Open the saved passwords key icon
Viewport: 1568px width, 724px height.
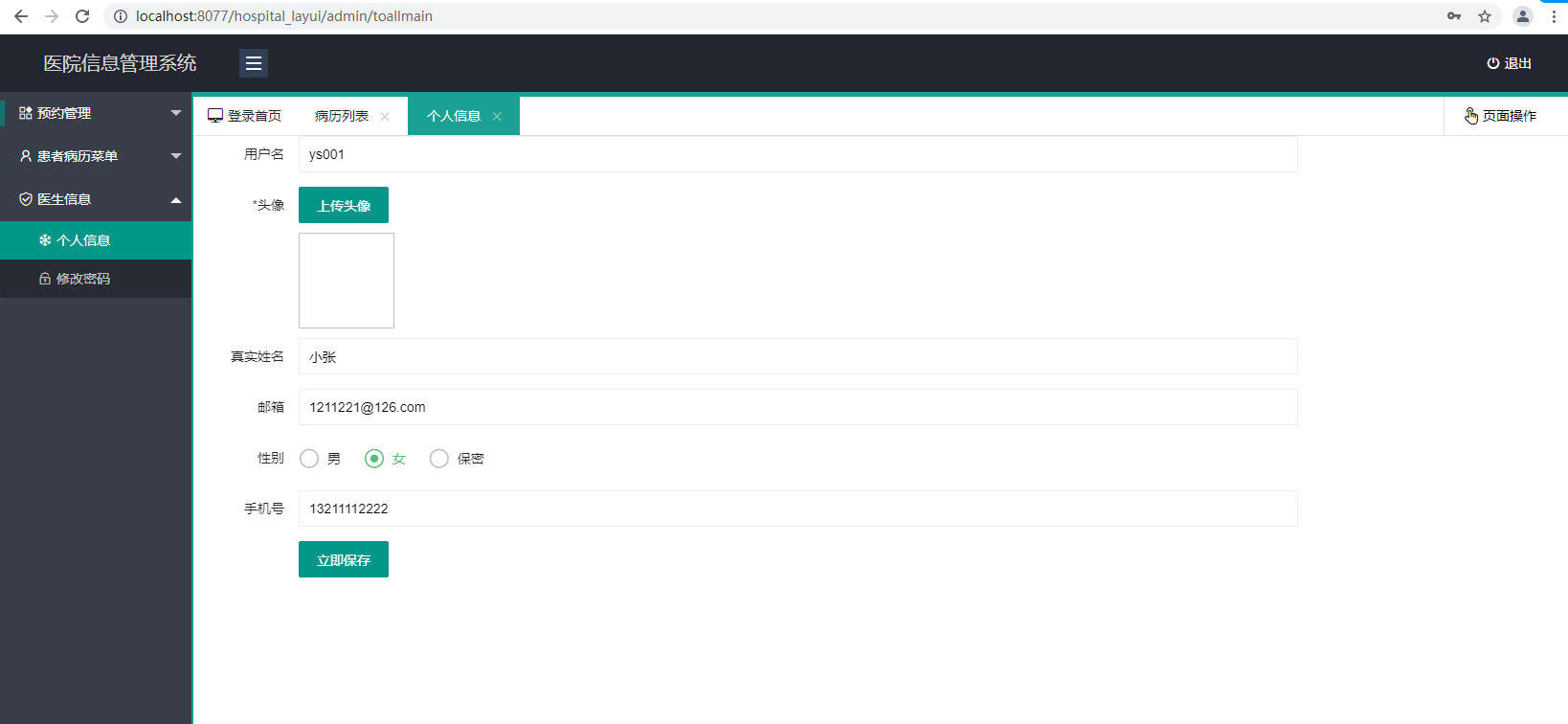click(1454, 16)
